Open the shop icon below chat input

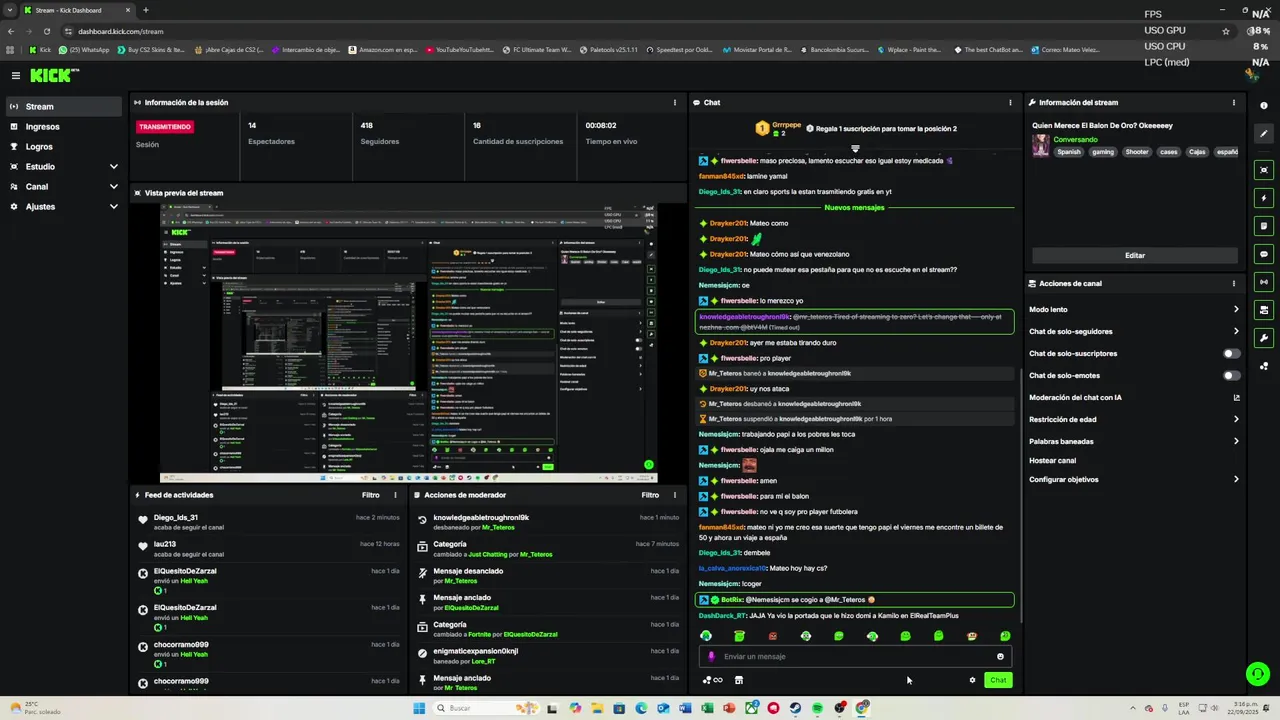(x=739, y=680)
